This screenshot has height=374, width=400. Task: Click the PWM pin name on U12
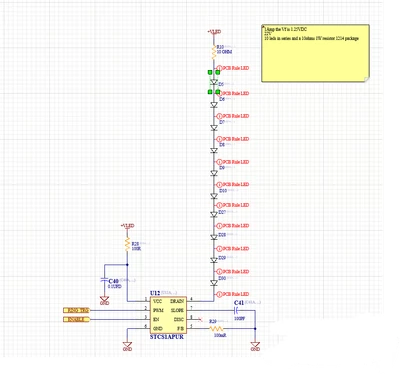coord(158,310)
